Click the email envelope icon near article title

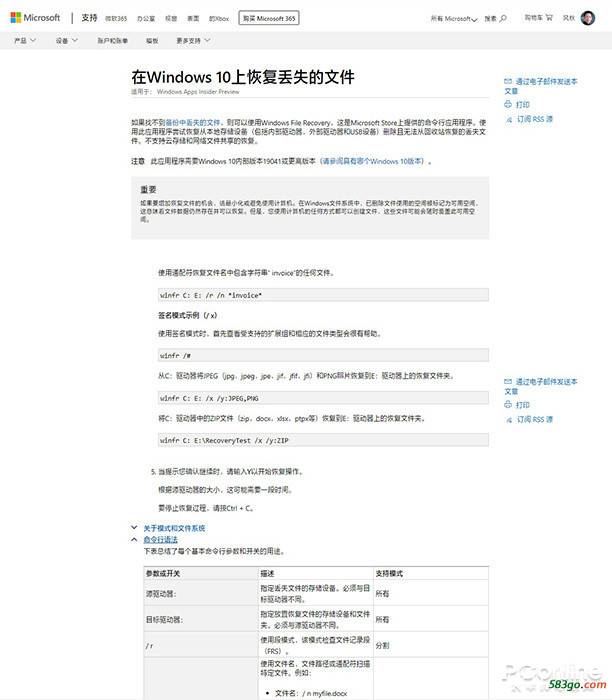pos(508,81)
